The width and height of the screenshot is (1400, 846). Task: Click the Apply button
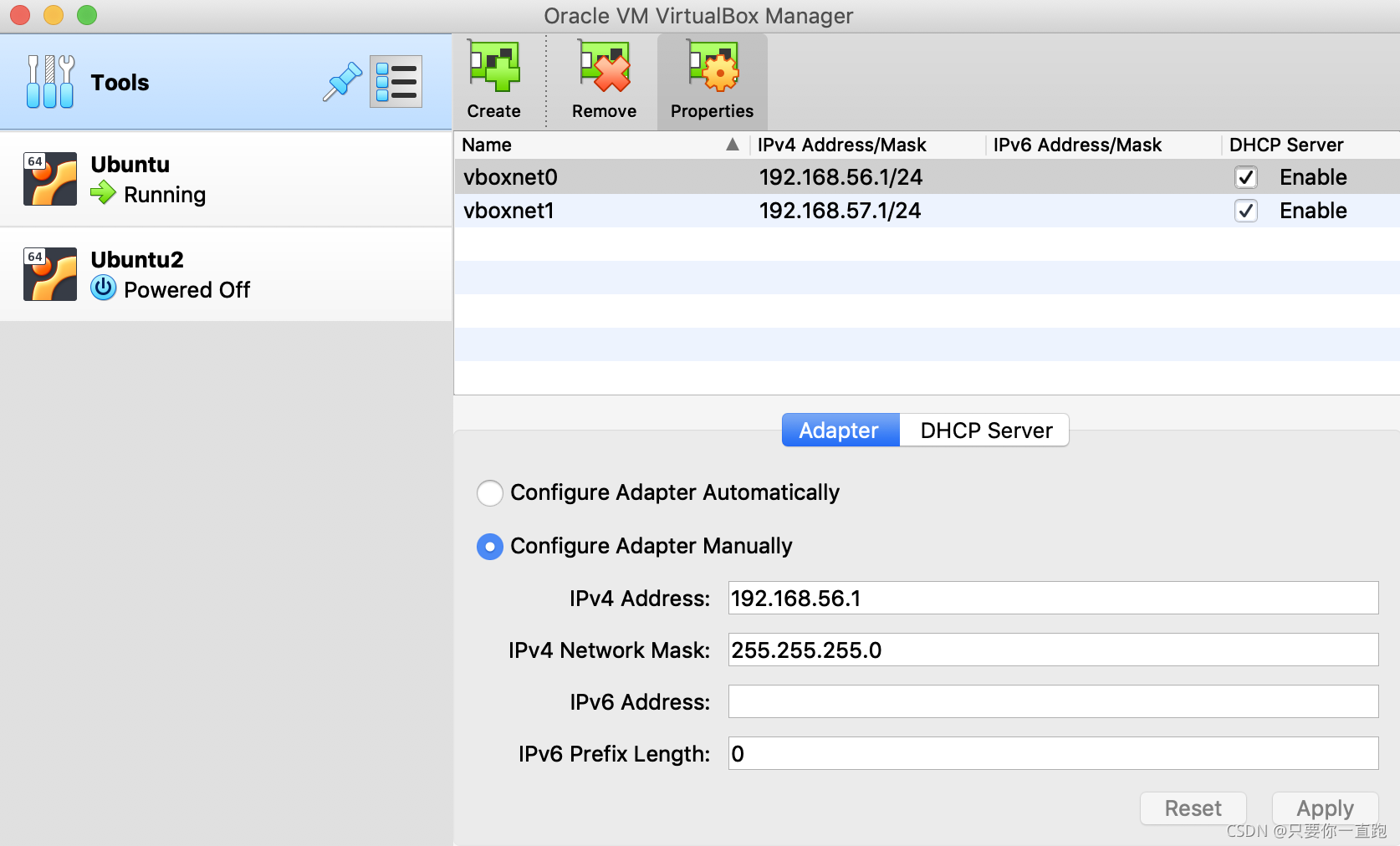[x=1325, y=808]
